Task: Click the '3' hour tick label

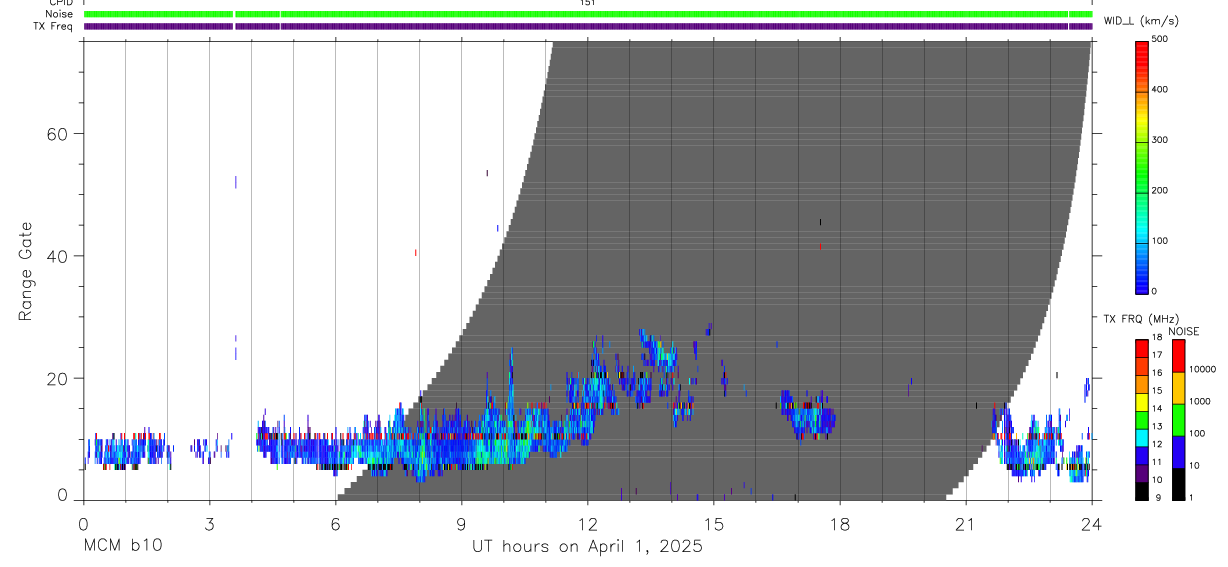Action: point(209,523)
